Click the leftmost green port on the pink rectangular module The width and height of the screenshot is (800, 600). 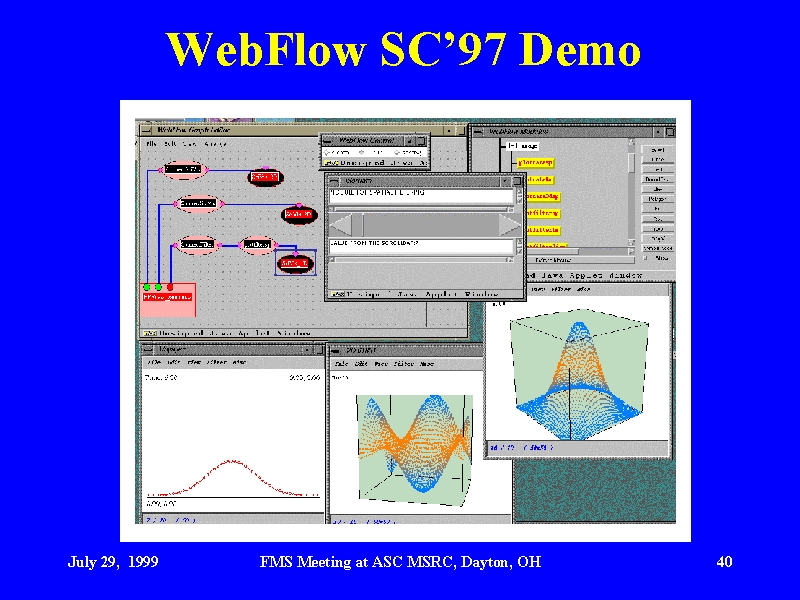(x=147, y=287)
